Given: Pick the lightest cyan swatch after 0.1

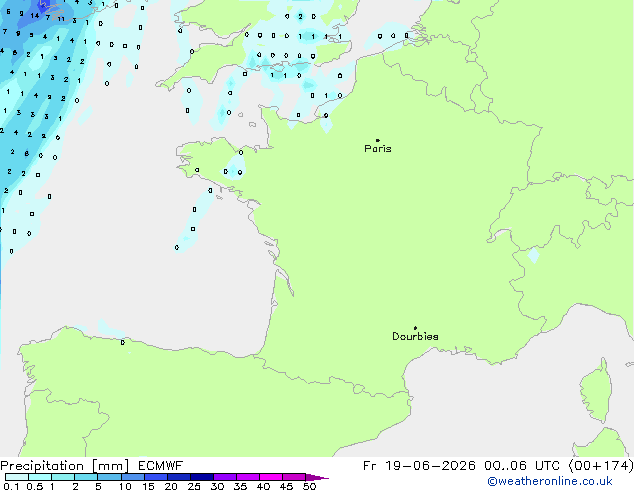Looking at the screenshot, I should (x=17, y=477).
